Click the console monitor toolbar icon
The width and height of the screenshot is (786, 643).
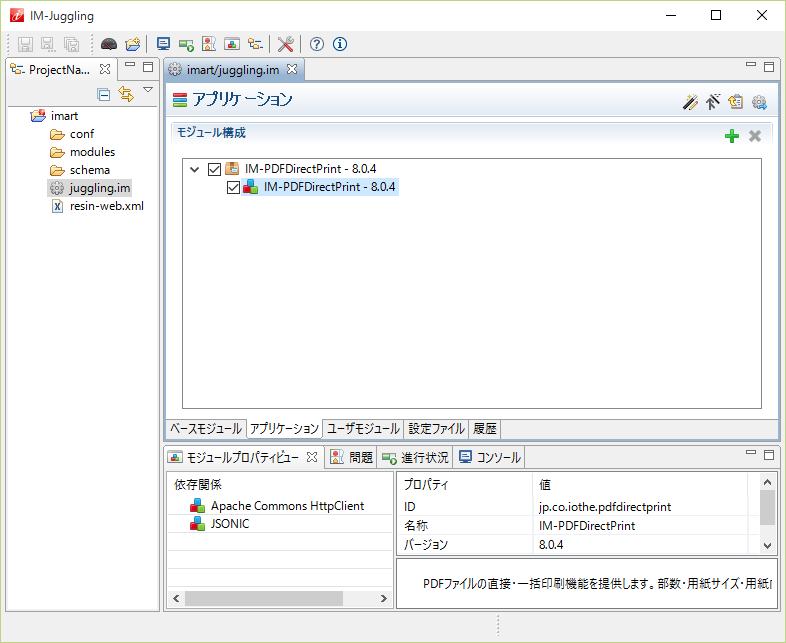coord(163,44)
